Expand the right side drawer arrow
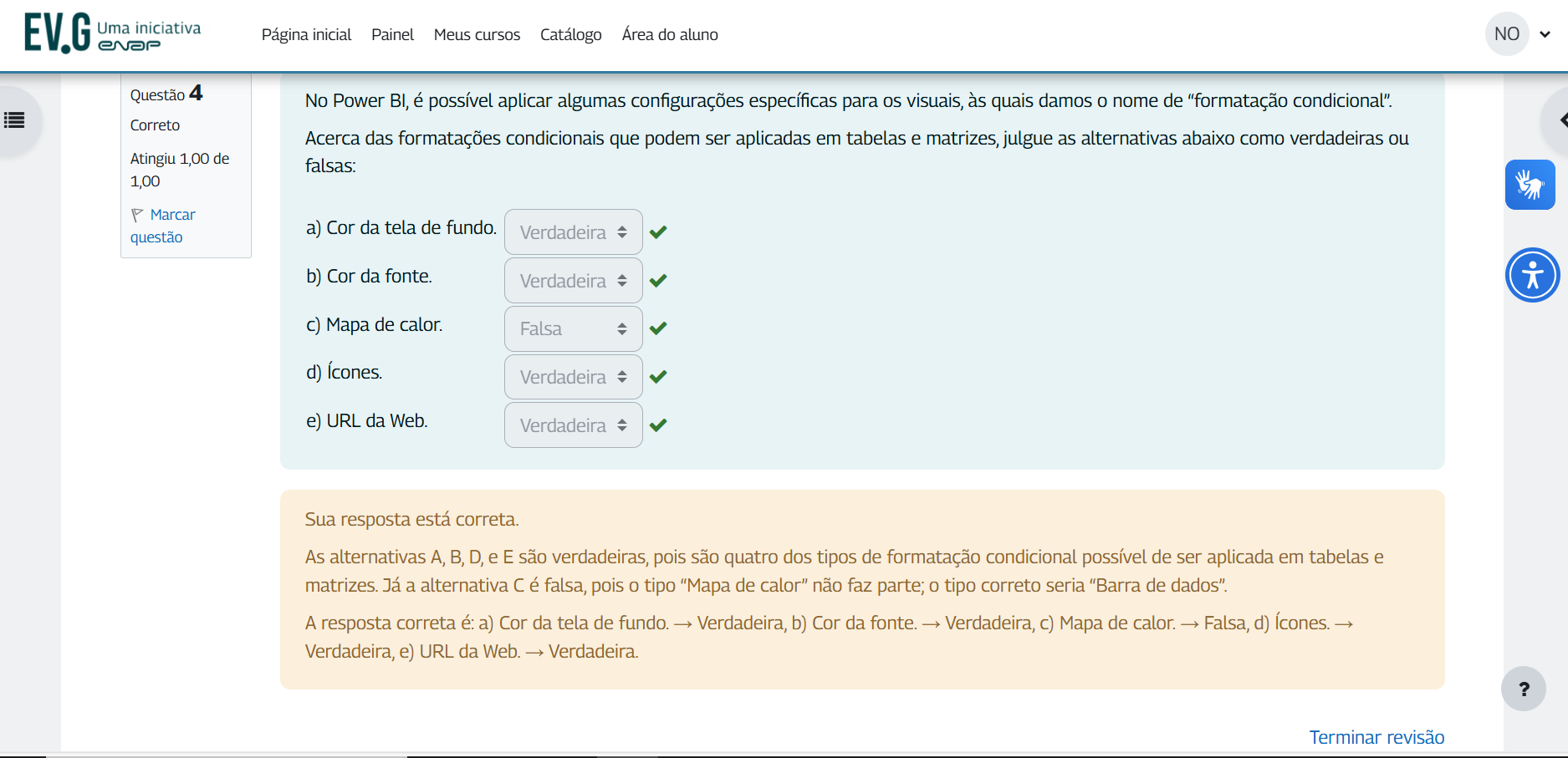This screenshot has height=758, width=1568. tap(1560, 120)
